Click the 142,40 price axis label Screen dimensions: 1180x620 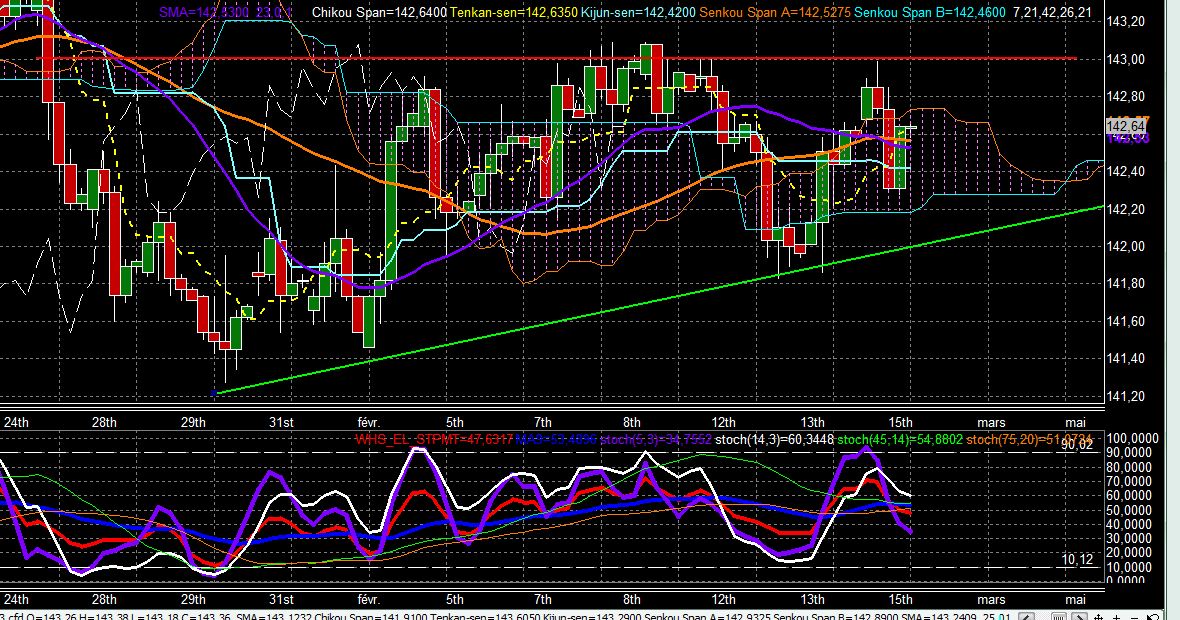[1127, 171]
